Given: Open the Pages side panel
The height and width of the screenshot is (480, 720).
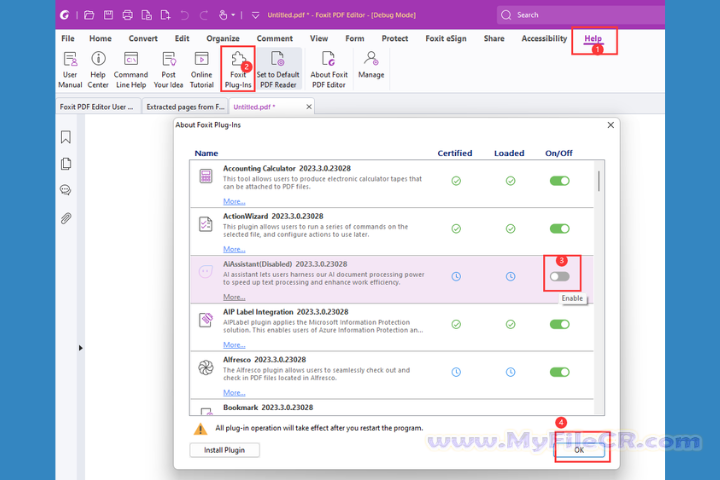Looking at the screenshot, I should tap(66, 164).
